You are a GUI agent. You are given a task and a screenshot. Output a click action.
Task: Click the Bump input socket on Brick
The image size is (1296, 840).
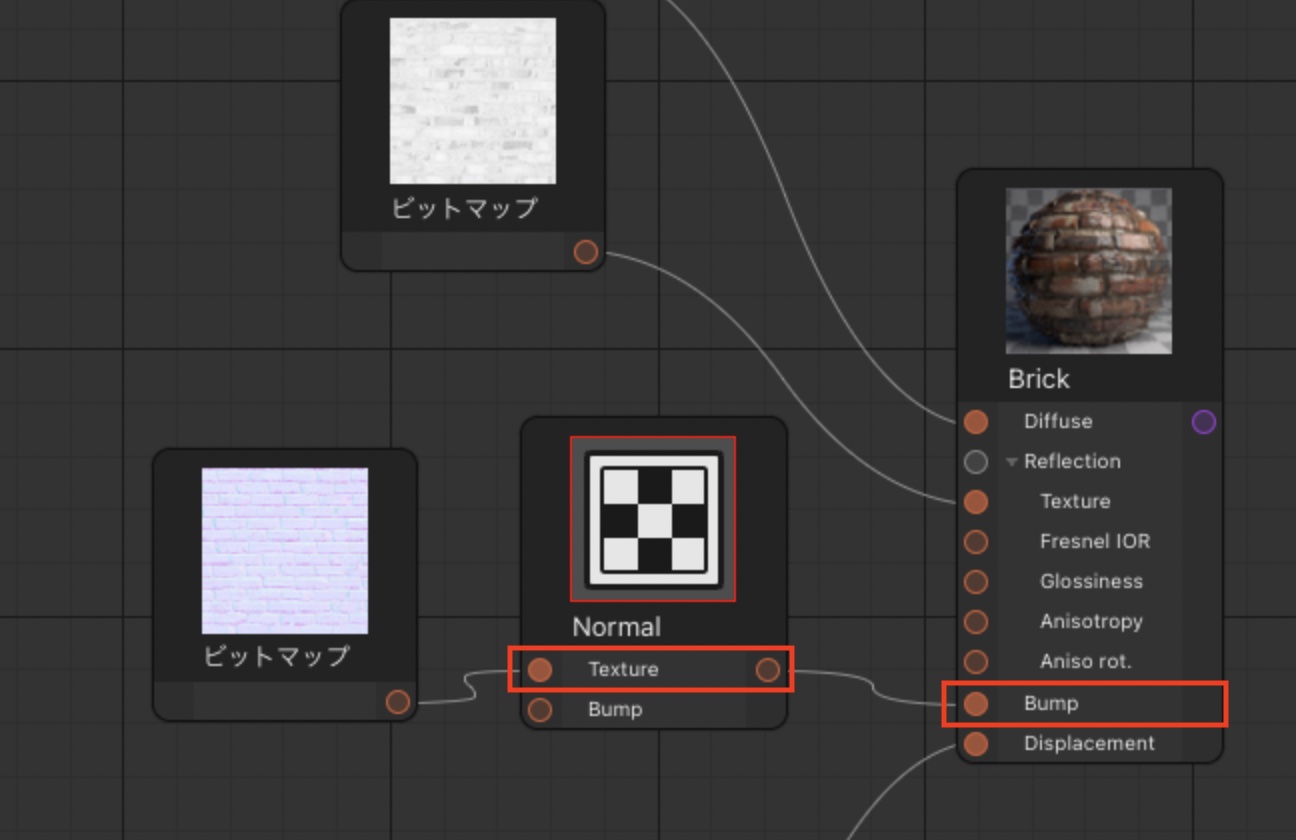[x=976, y=704]
